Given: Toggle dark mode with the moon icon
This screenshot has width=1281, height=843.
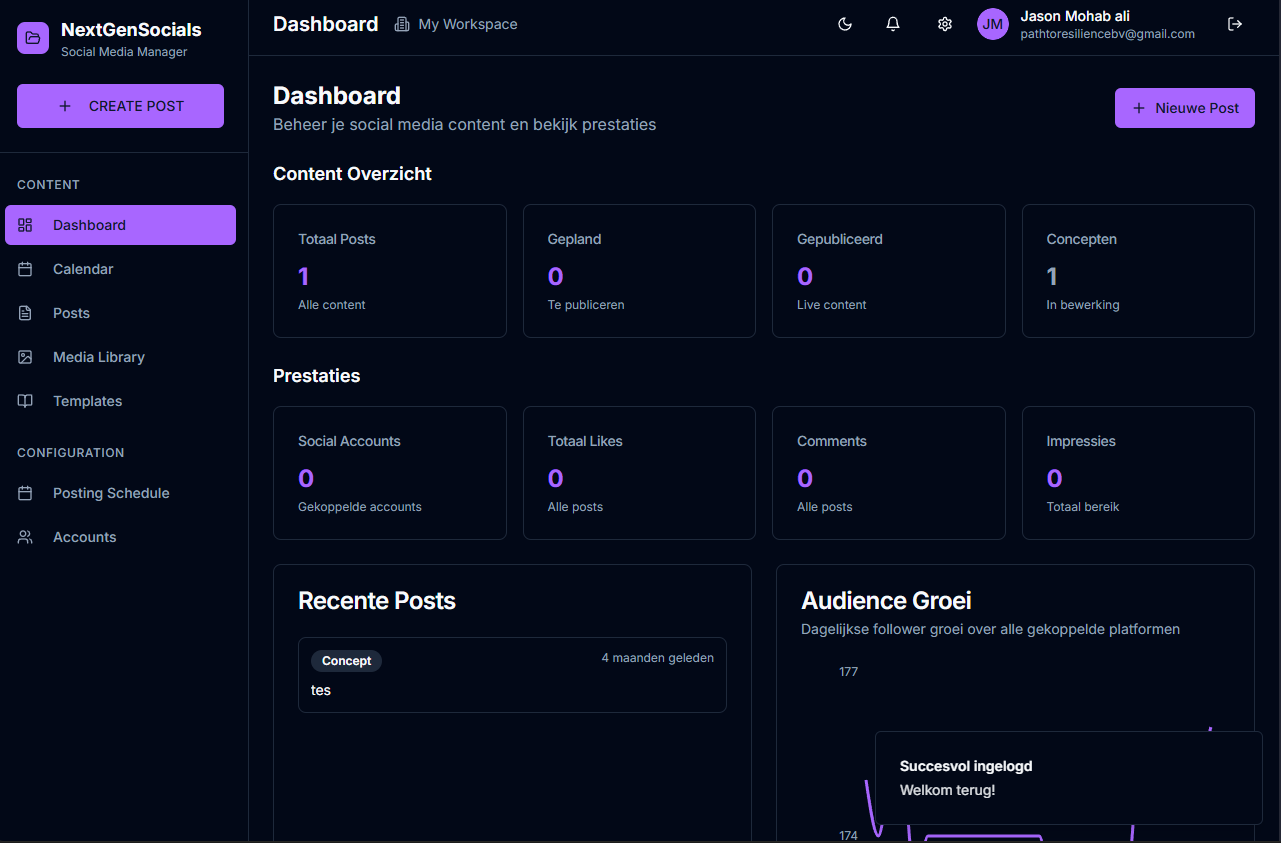Looking at the screenshot, I should [x=845, y=24].
